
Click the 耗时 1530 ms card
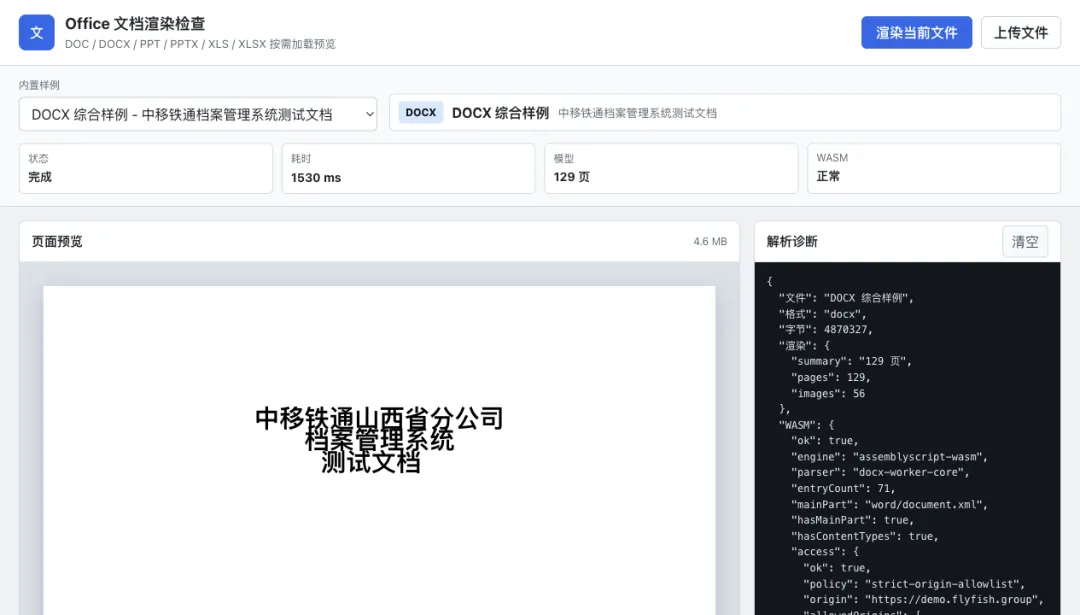408,168
